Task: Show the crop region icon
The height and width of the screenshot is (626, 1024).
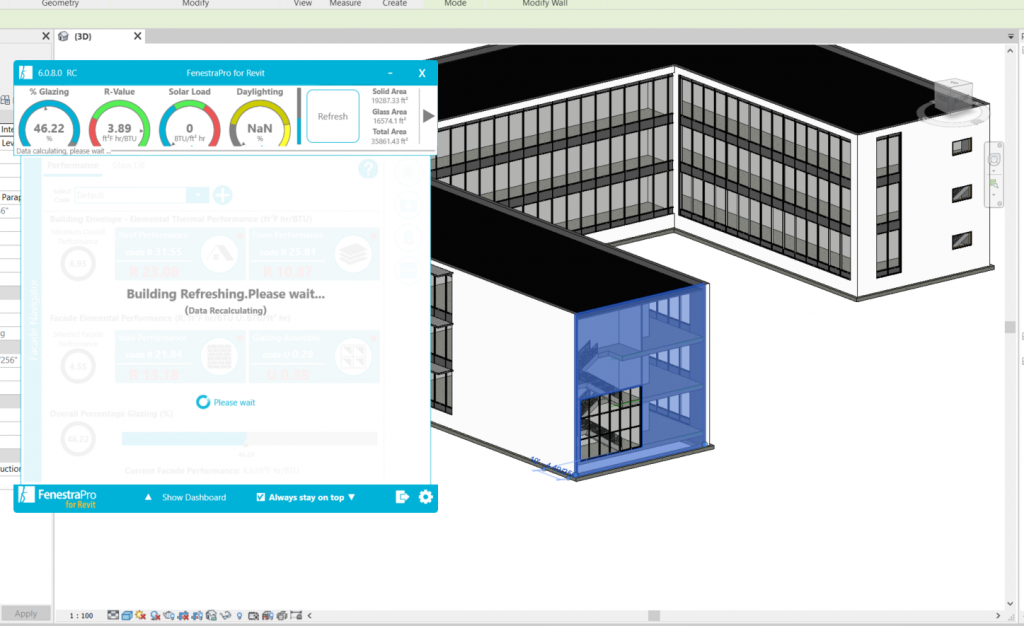Action: [197, 615]
